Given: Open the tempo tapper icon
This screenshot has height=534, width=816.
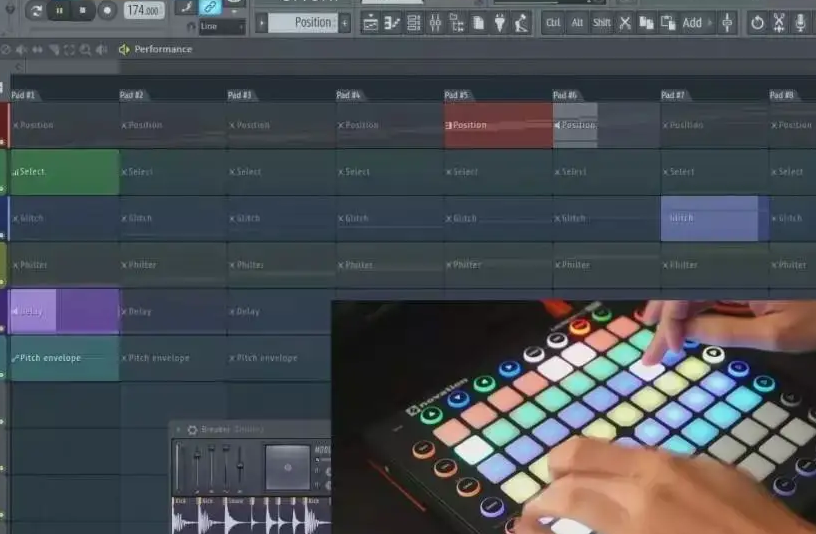Looking at the screenshot, I should point(521,23).
